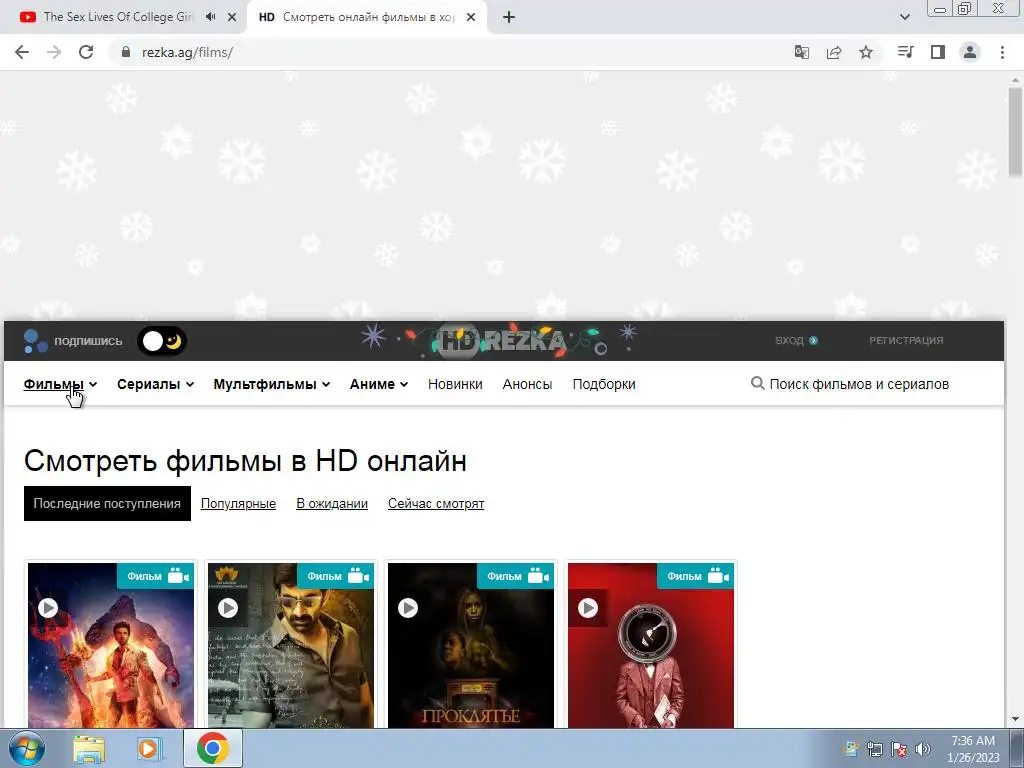This screenshot has width=1024, height=768.
Task: Open Chrome profile avatar
Action: pyautogui.click(x=970, y=52)
